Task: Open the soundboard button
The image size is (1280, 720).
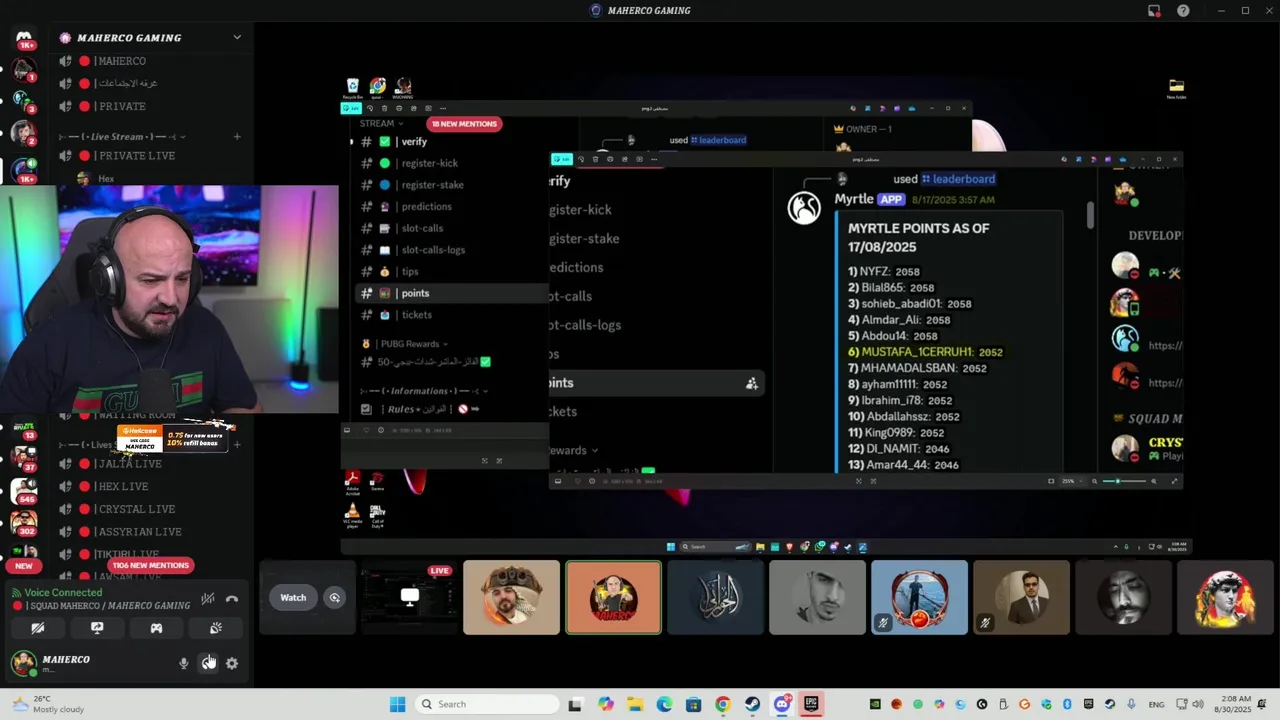Action: click(215, 628)
